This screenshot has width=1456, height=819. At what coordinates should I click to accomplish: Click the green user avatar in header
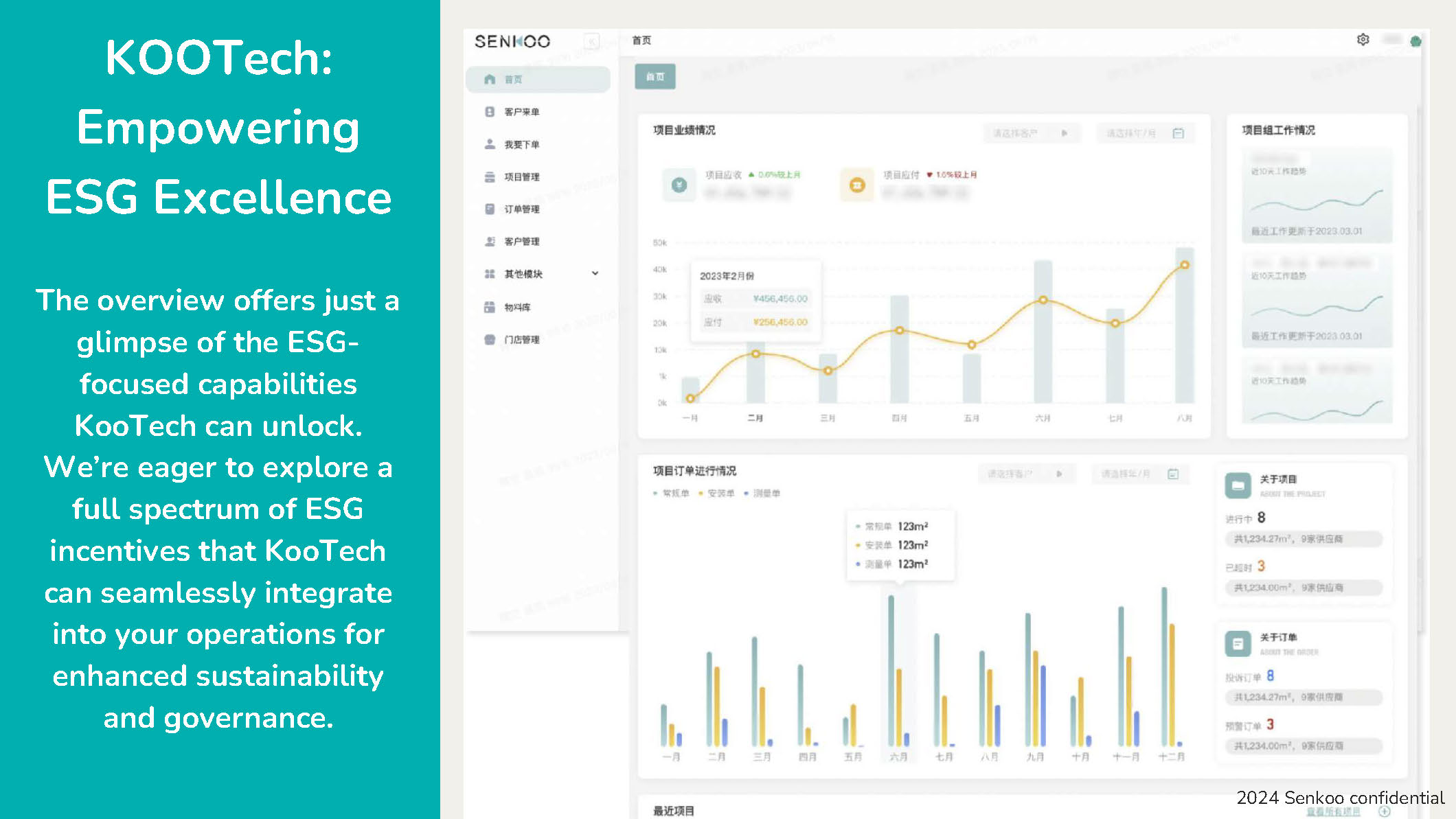coord(1415,41)
